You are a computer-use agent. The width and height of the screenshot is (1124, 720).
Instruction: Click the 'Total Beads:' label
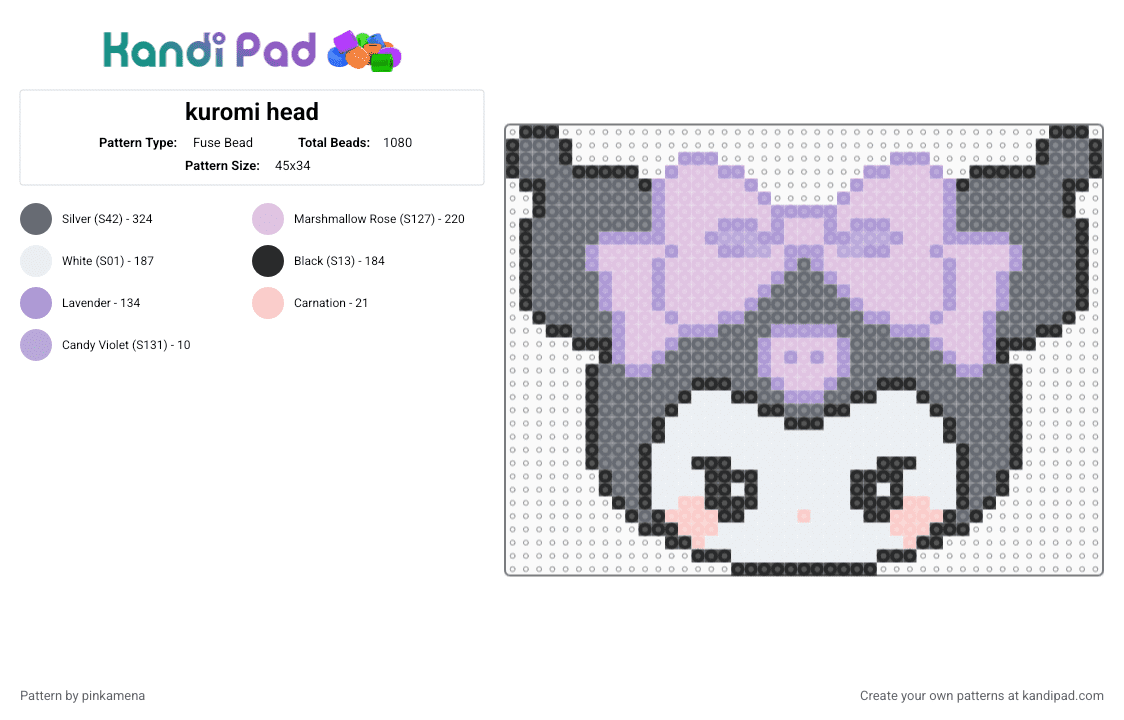click(334, 143)
